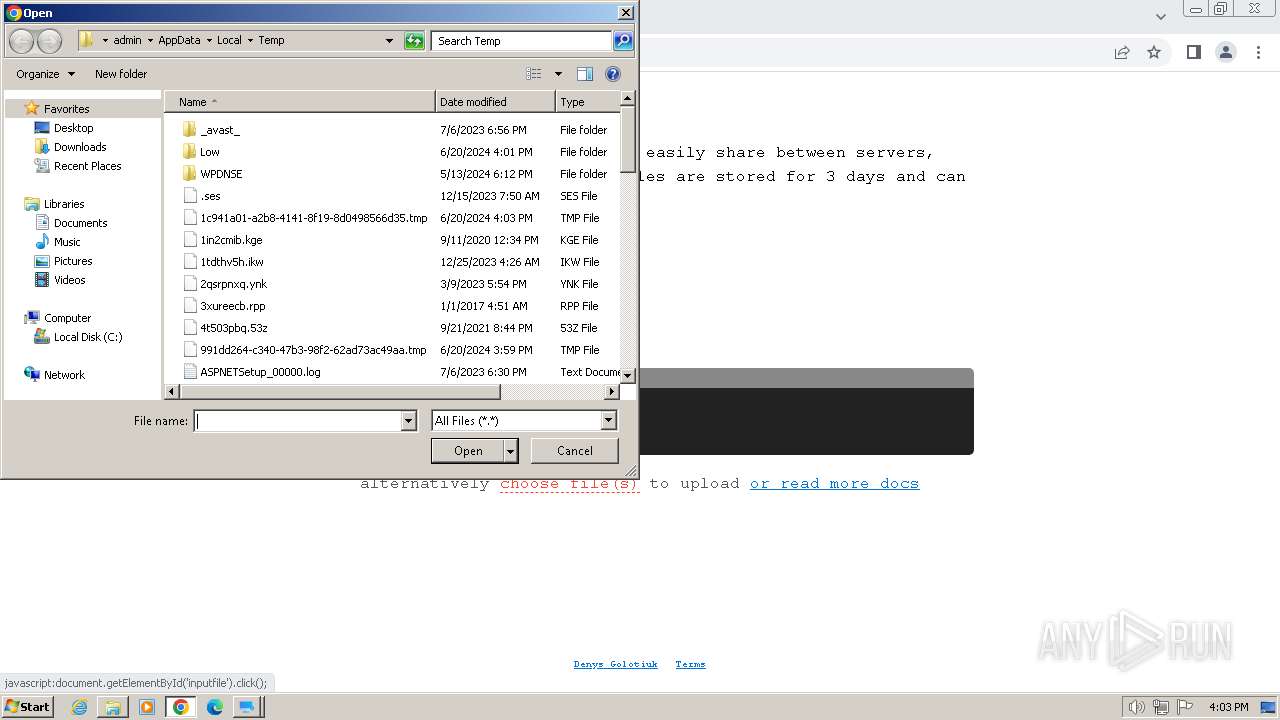Select file 991dd264-c340-47b3-98f2-62ad73ac49aa.tmp
Image resolution: width=1280 pixels, height=720 pixels.
[x=313, y=350]
